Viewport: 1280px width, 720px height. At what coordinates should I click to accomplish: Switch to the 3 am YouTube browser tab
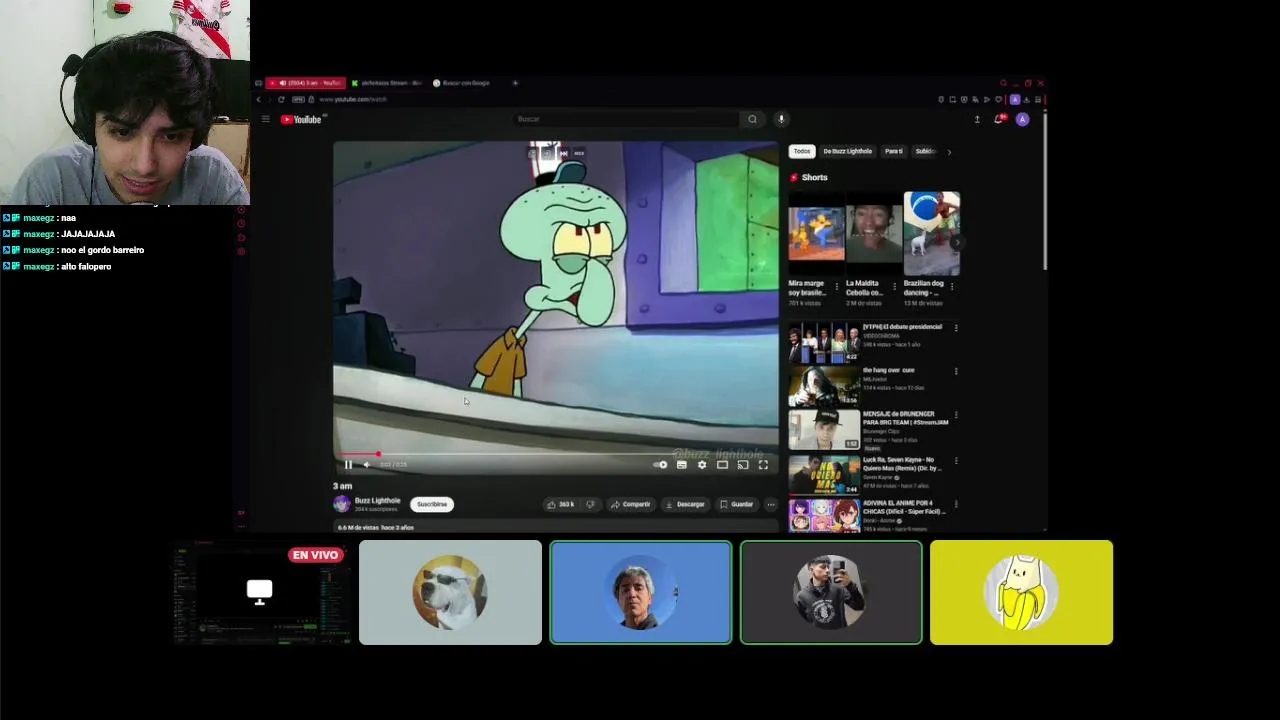point(305,83)
